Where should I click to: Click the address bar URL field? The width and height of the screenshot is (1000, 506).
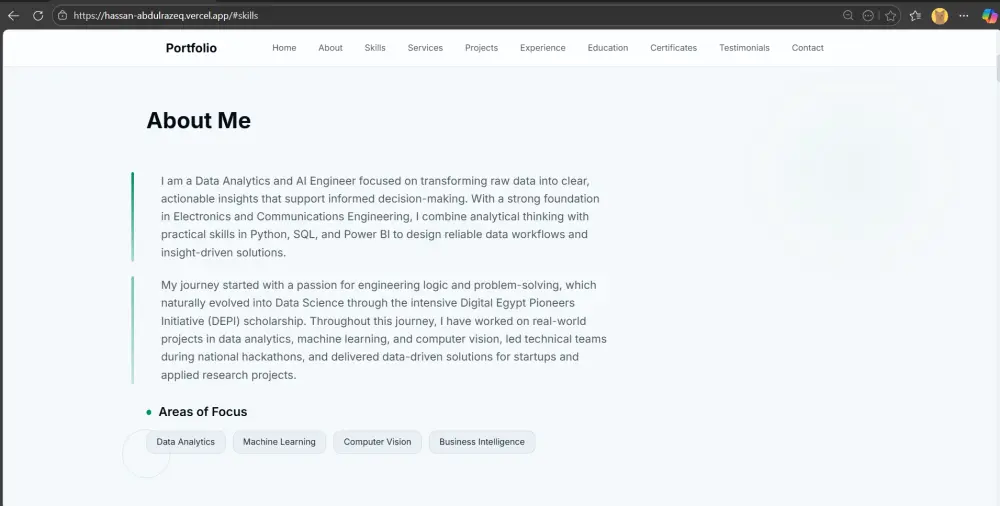[x=400, y=16]
